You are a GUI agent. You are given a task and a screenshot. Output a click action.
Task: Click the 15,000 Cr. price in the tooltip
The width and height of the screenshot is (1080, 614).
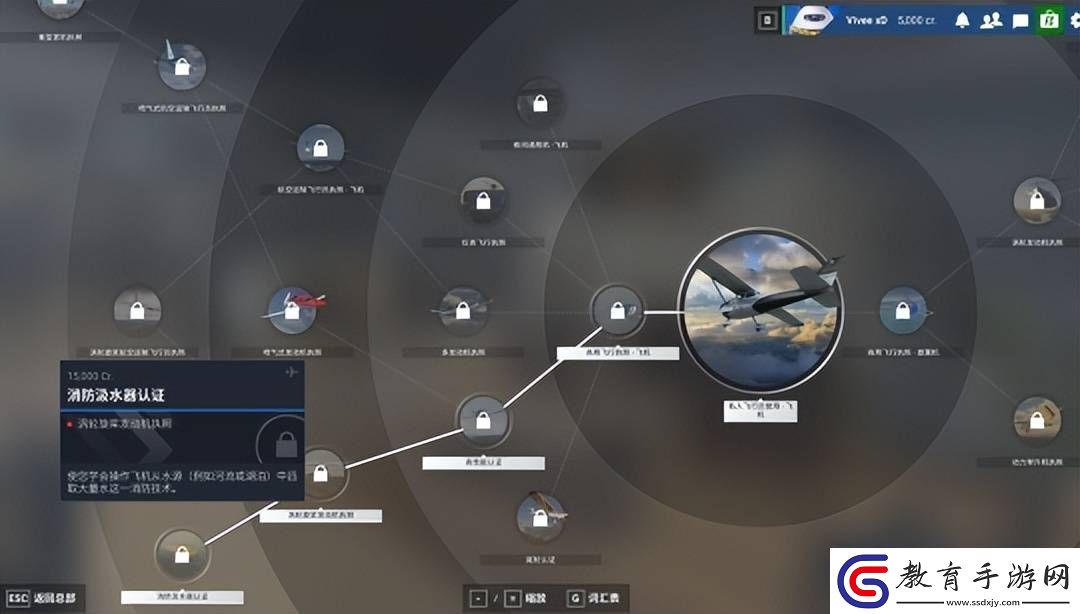90,376
